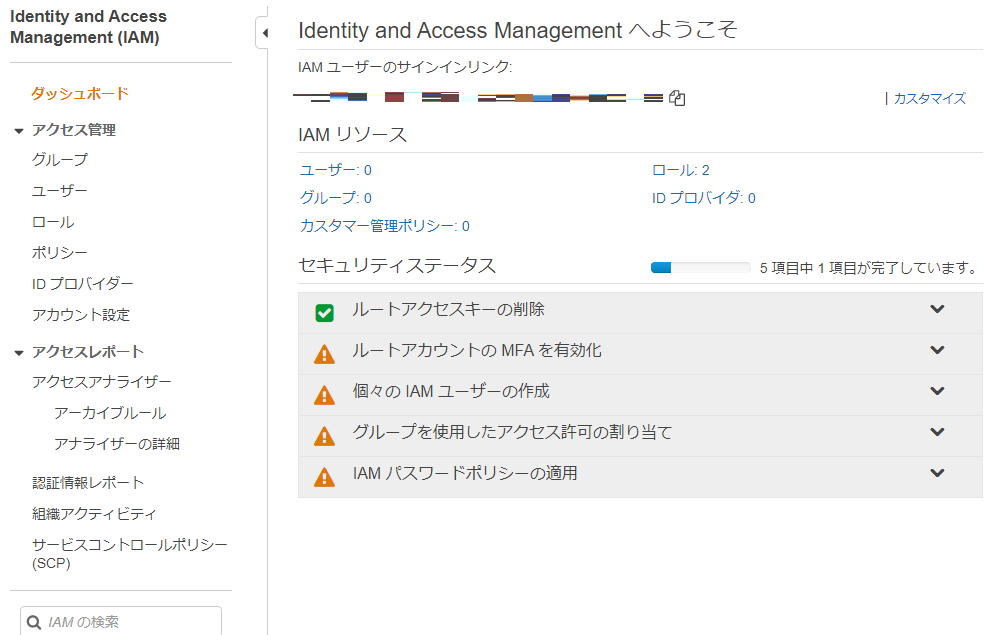Open ユーザー in the sidebar

click(x=60, y=191)
